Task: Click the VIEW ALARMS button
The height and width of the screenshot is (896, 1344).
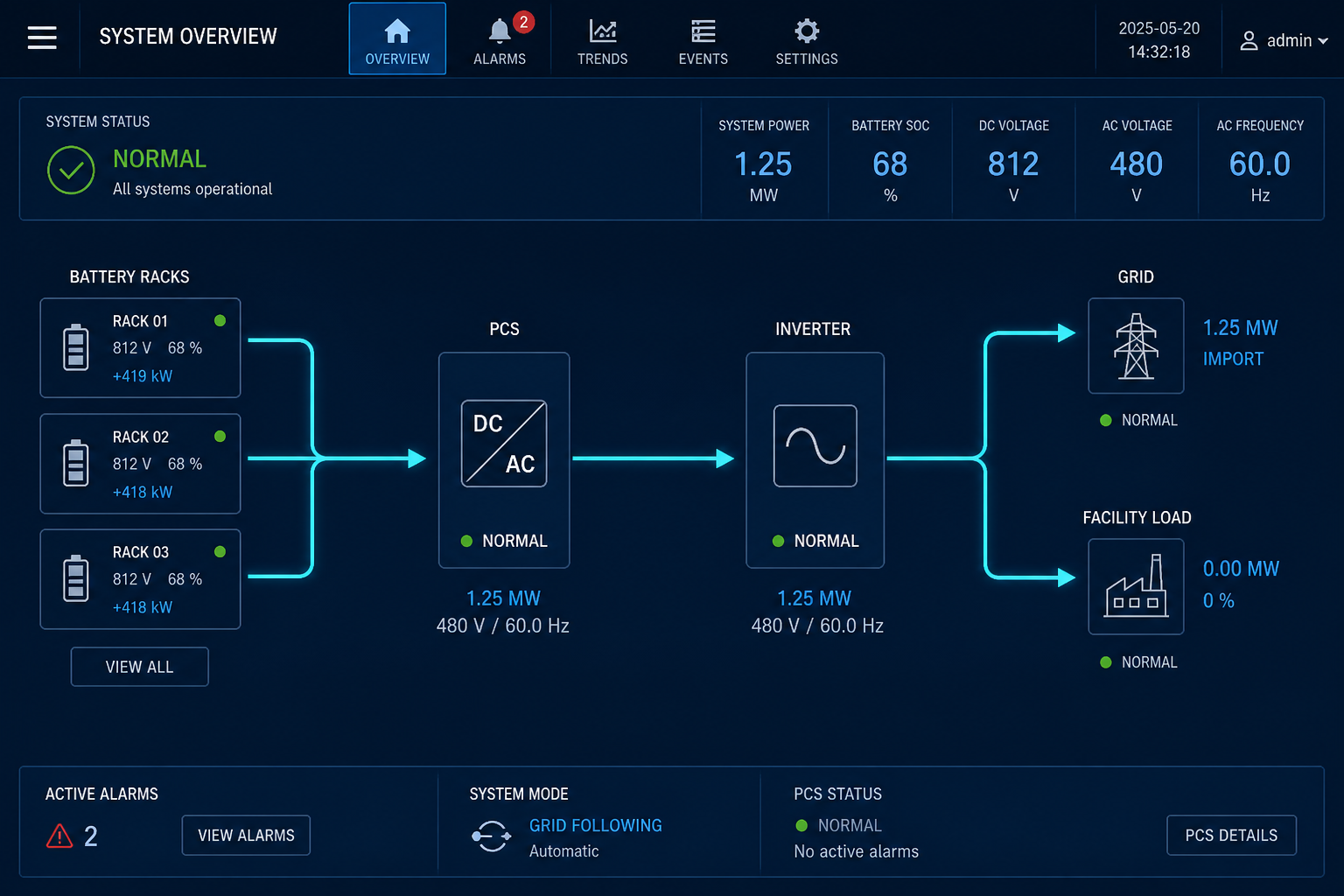Action: (x=246, y=836)
